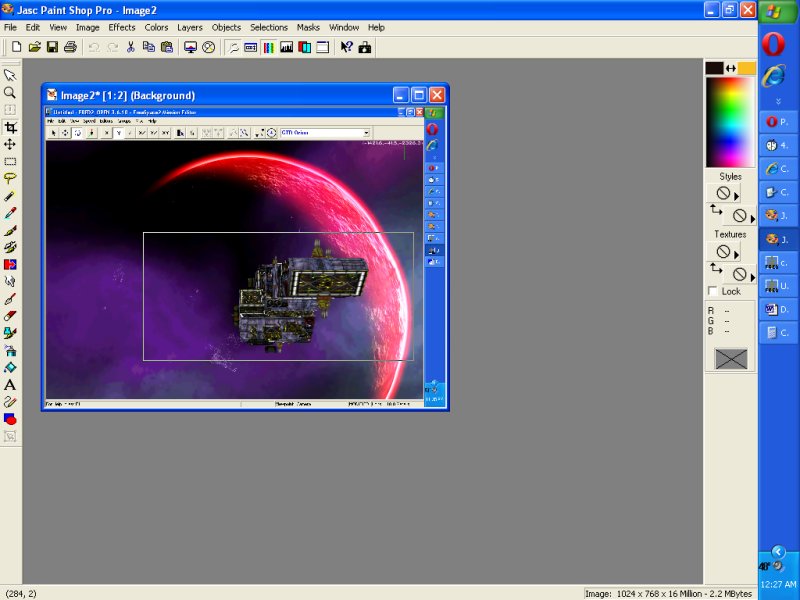The height and width of the screenshot is (600, 800).
Task: Switch to the Word document taskbar button
Action: pos(777,309)
